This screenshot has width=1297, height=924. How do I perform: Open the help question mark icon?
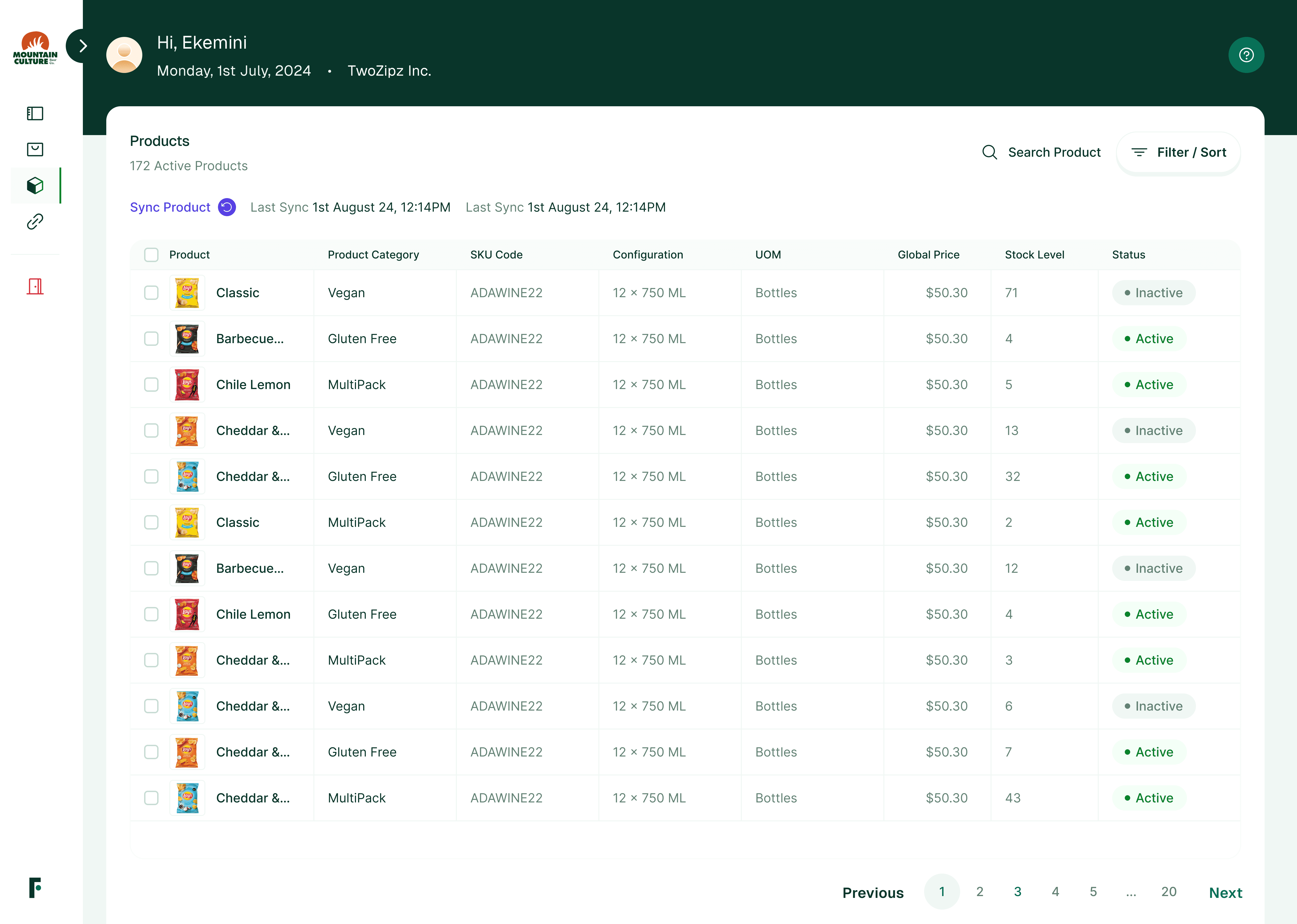[1246, 55]
